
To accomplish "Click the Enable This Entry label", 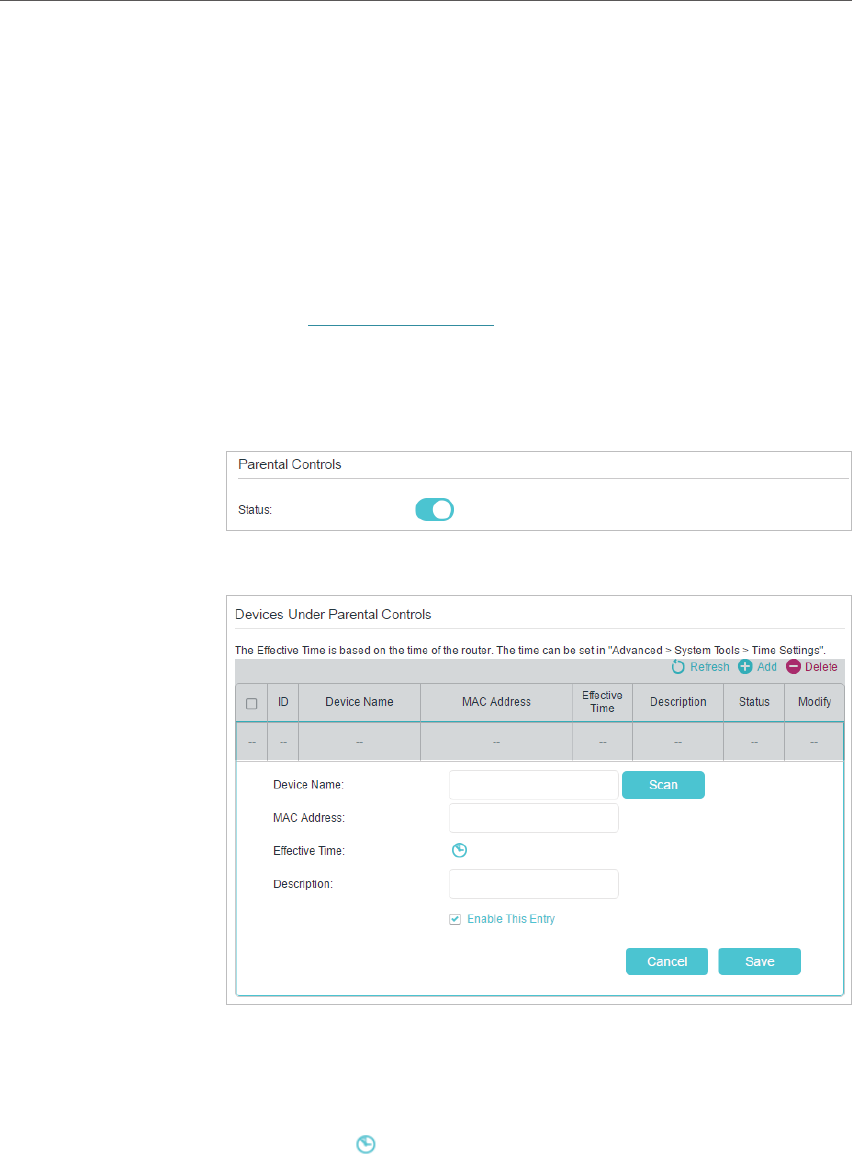I will [x=511, y=919].
